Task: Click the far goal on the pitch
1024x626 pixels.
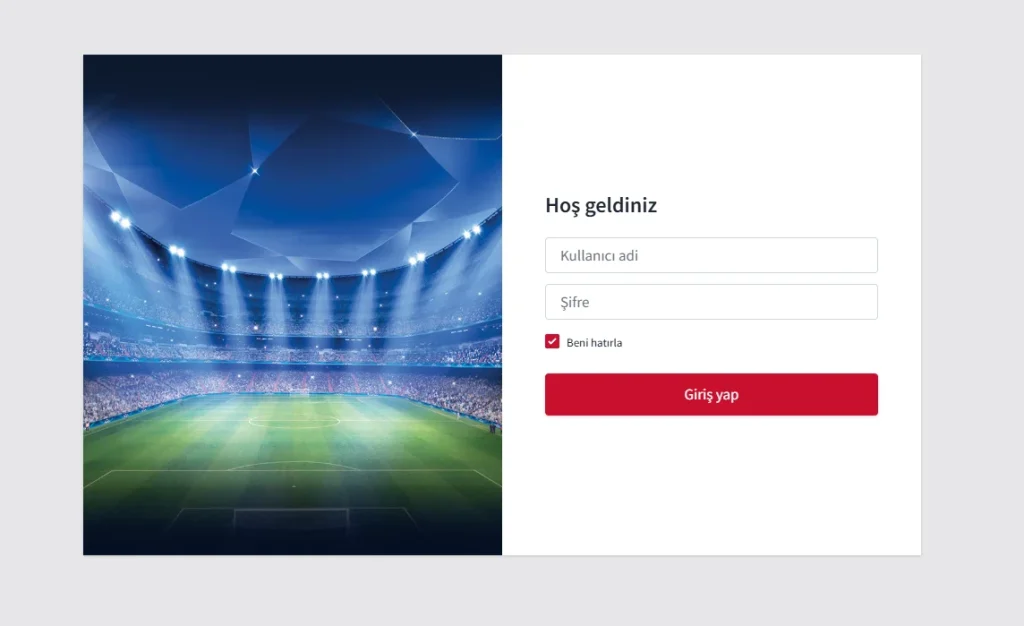Action: click(x=299, y=394)
